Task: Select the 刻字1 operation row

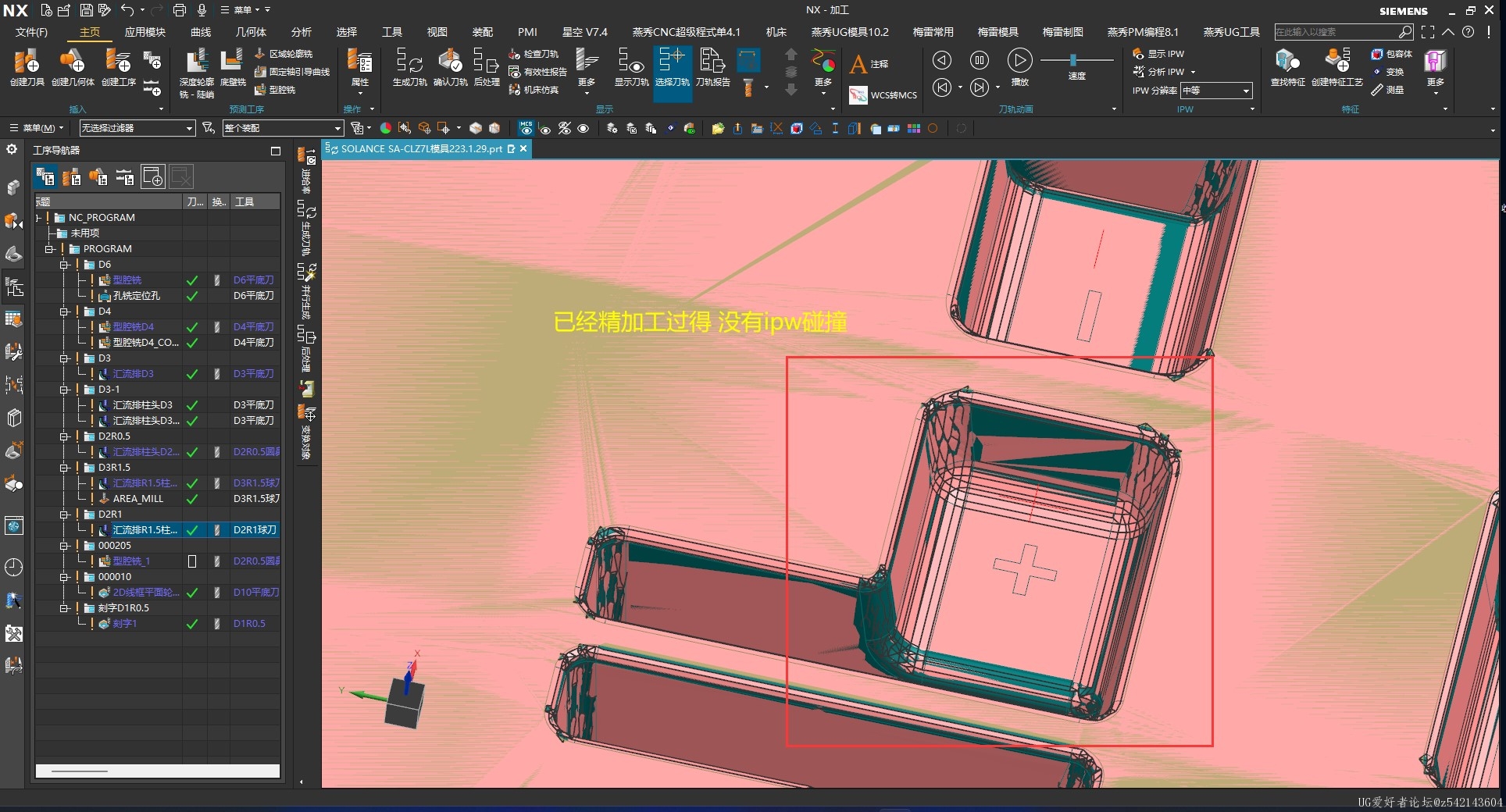Action: pyautogui.click(x=156, y=624)
